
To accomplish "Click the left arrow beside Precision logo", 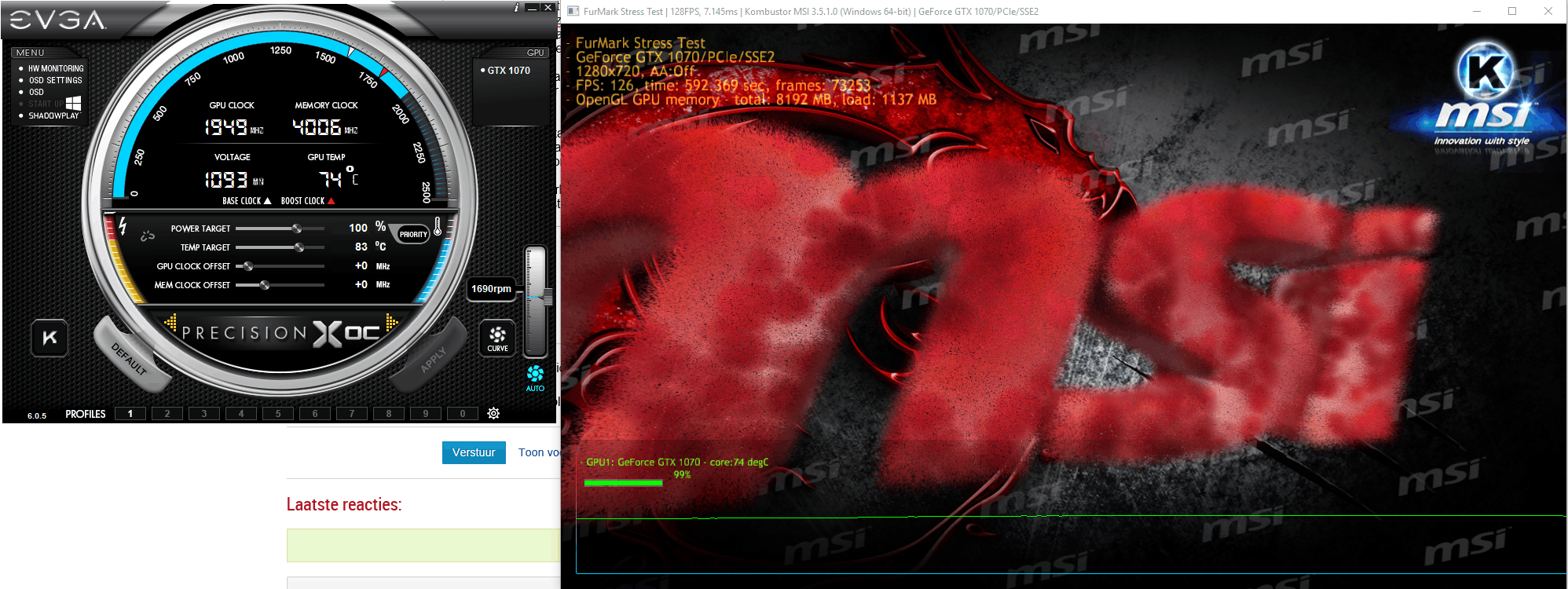I will (170, 322).
